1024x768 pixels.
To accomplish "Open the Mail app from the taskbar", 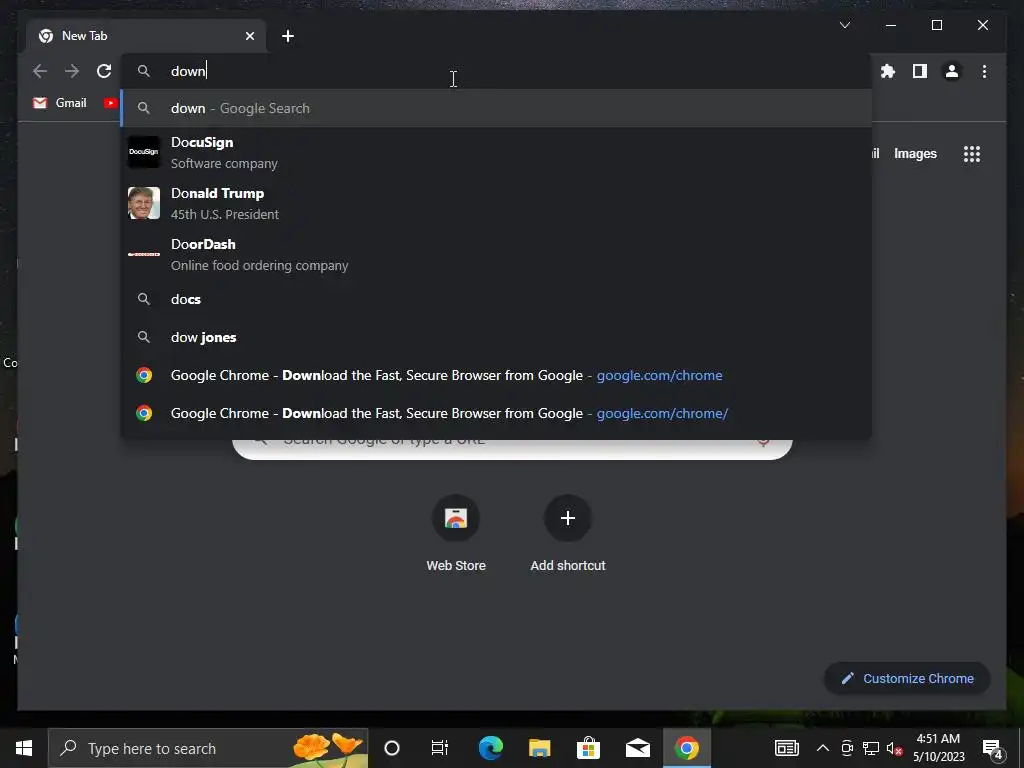I will coord(637,748).
